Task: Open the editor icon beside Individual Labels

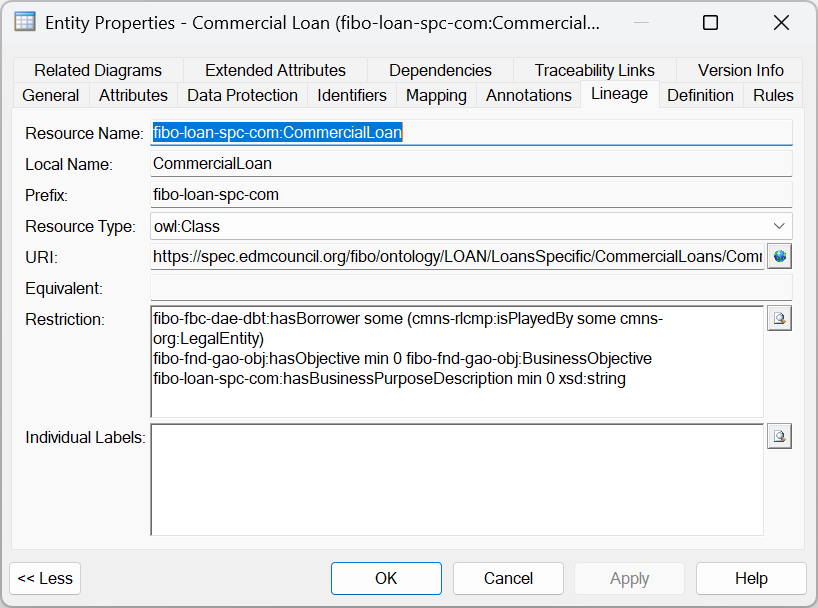Action: pos(779,436)
